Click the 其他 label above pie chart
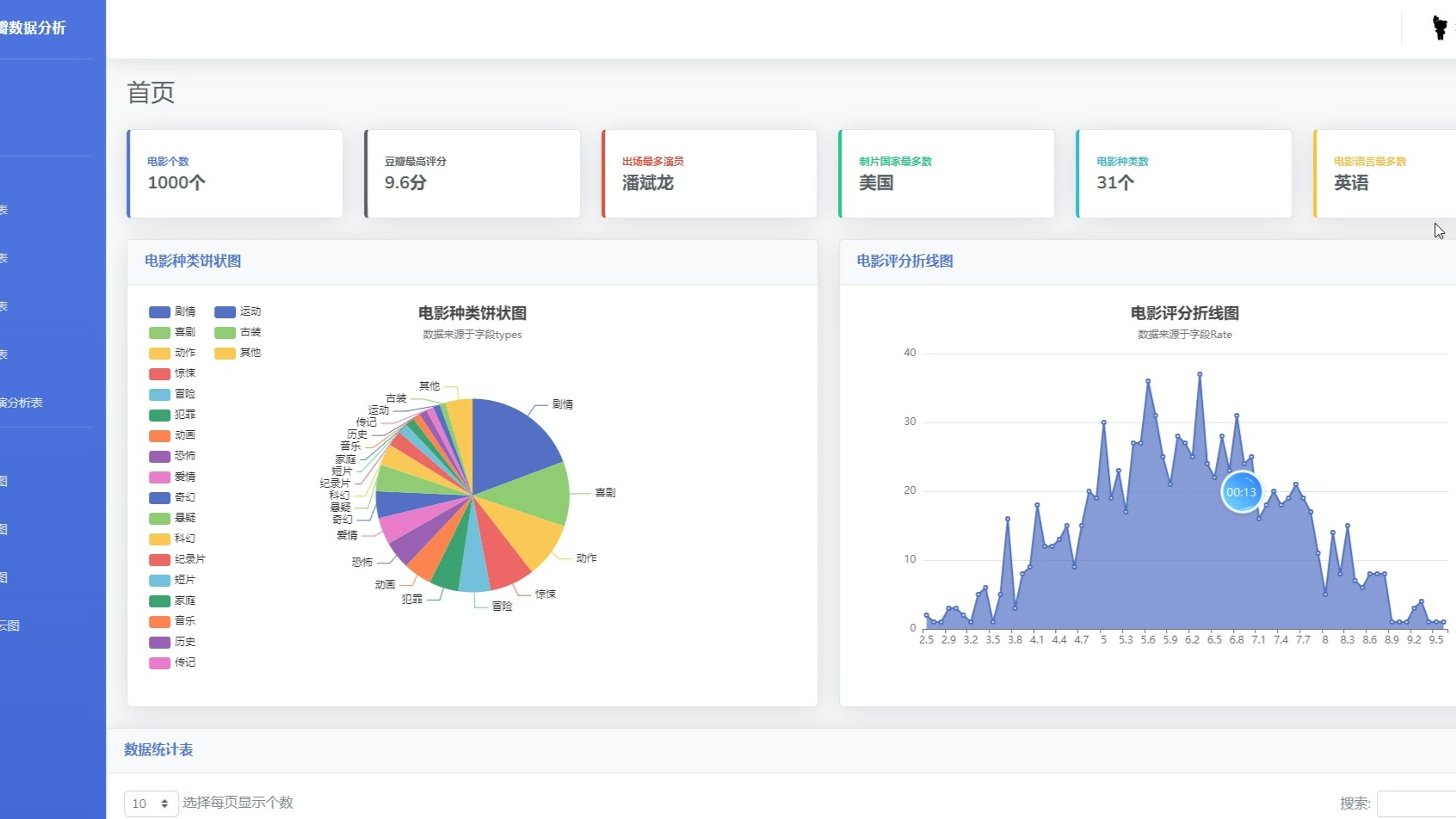 pyautogui.click(x=429, y=386)
